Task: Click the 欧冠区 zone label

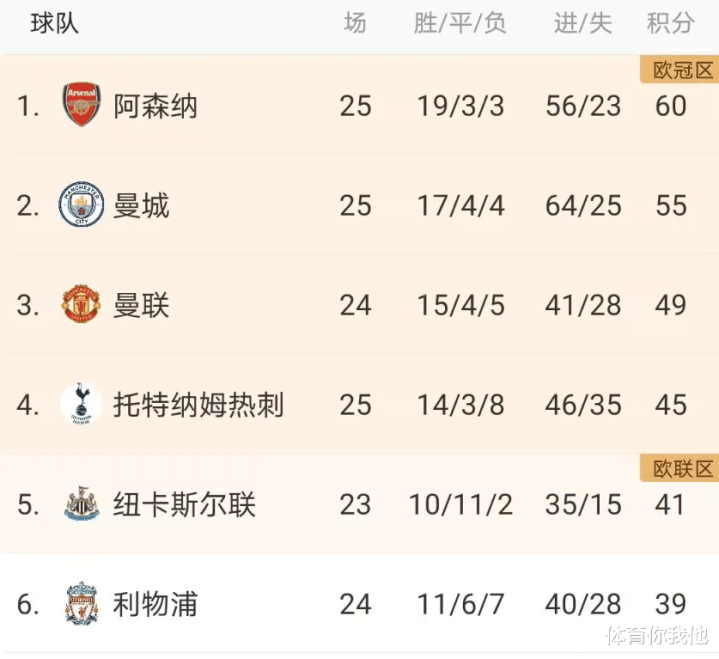Action: (x=679, y=69)
